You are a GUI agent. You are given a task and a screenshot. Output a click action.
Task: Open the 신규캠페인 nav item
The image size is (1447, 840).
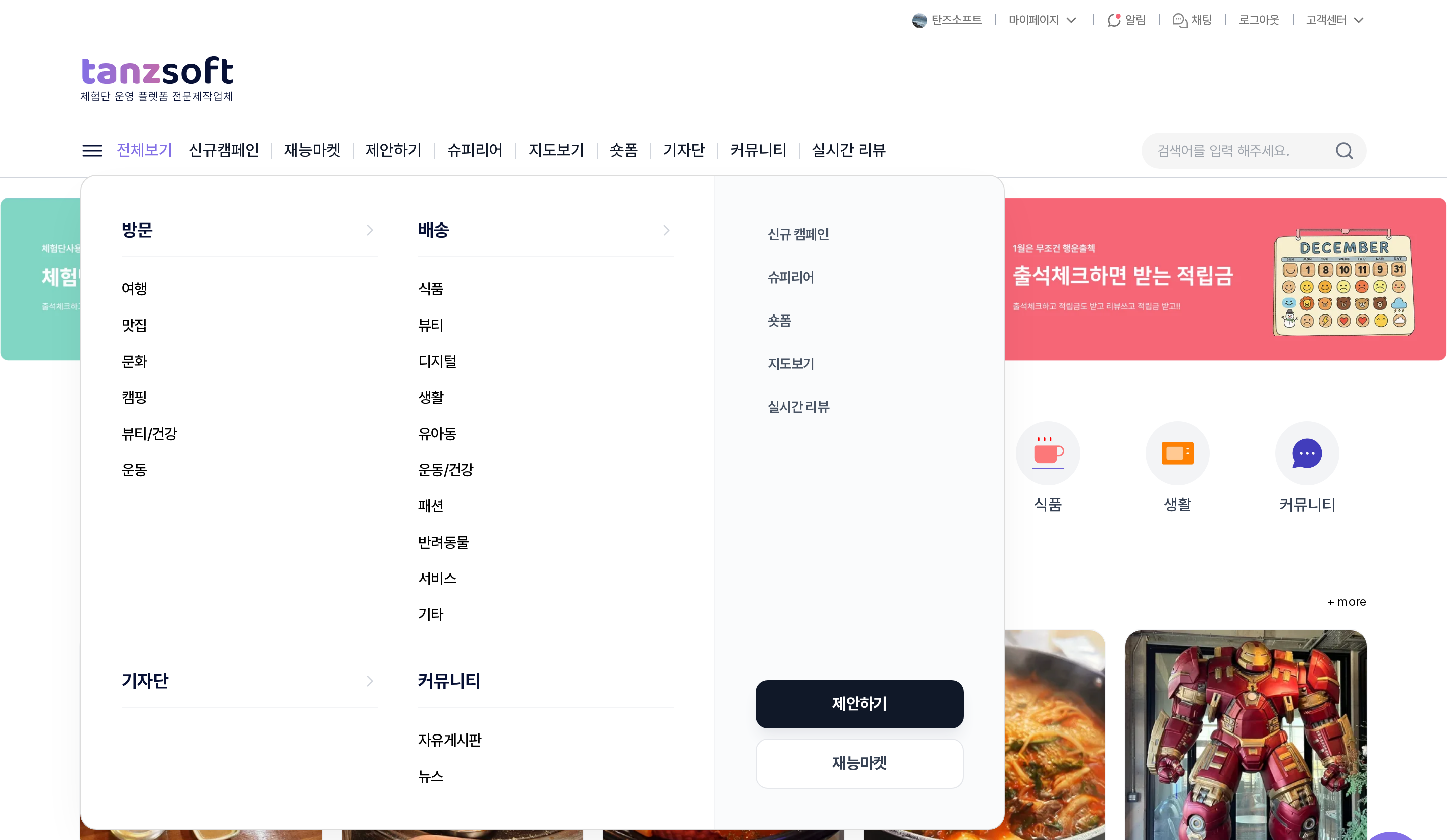click(x=224, y=150)
